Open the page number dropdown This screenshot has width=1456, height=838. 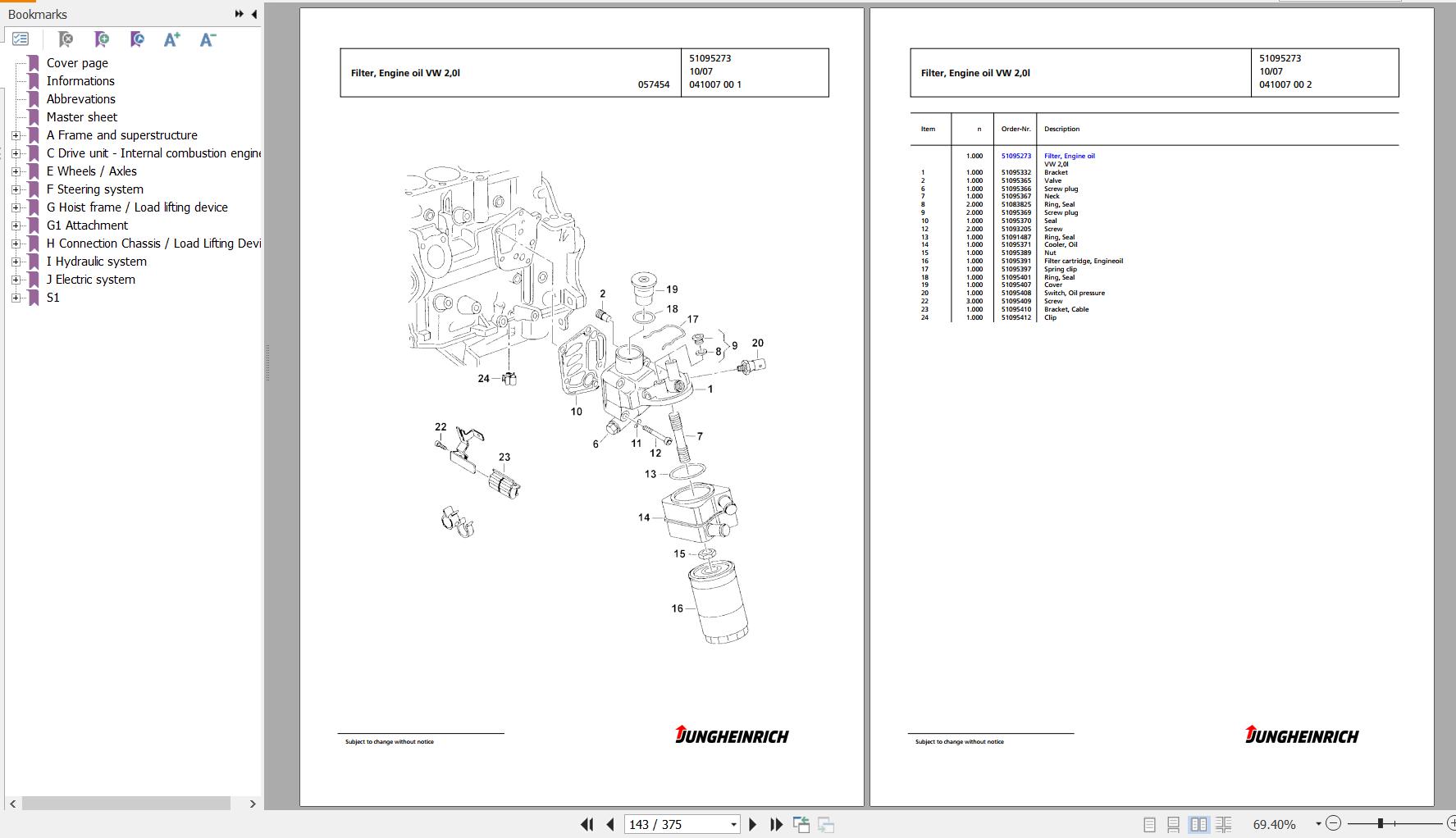coord(733,825)
